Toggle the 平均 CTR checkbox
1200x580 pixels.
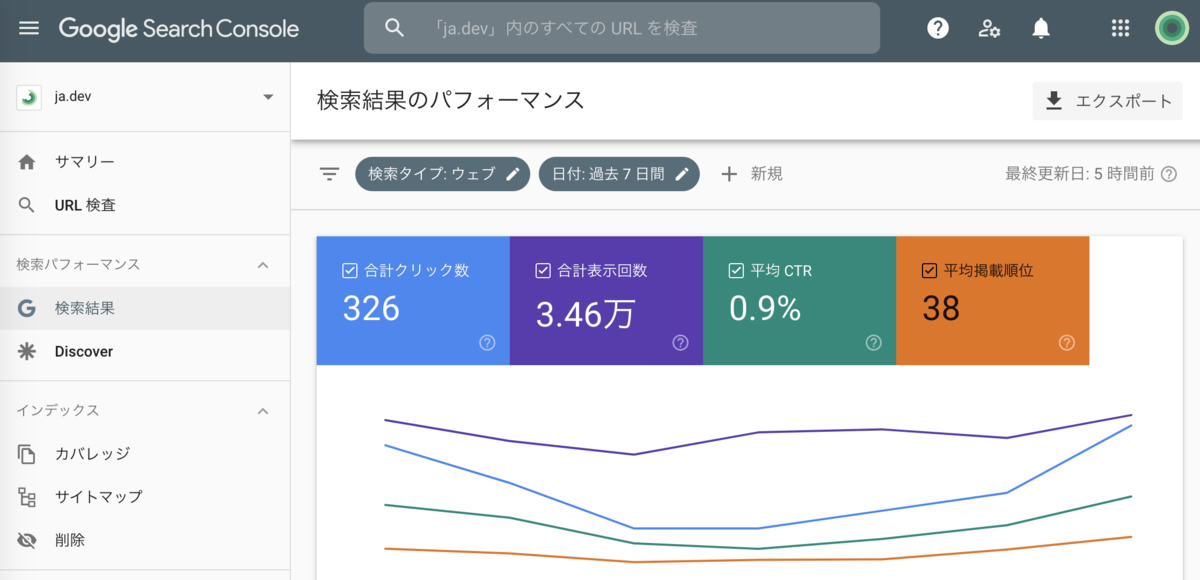(x=736, y=270)
